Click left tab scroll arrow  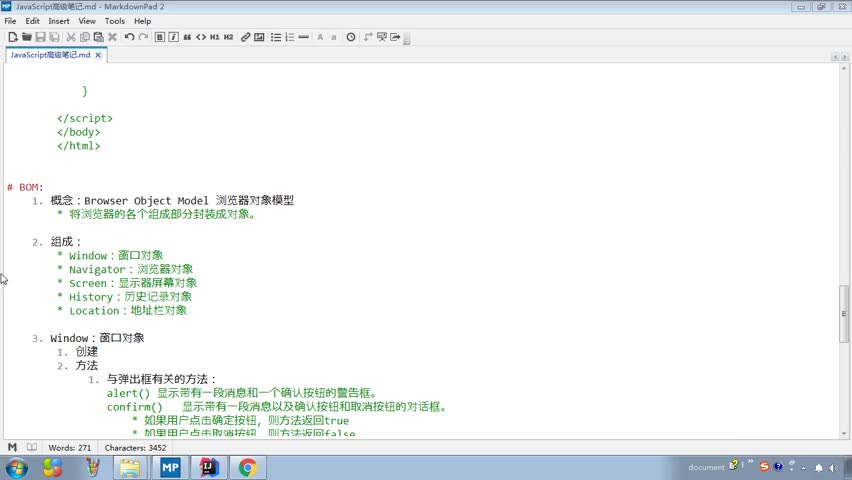point(835,57)
